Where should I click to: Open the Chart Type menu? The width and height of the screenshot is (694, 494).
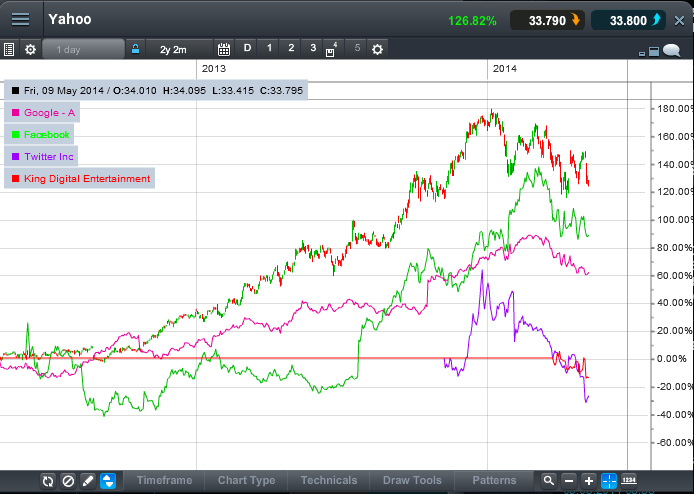pyautogui.click(x=246, y=480)
